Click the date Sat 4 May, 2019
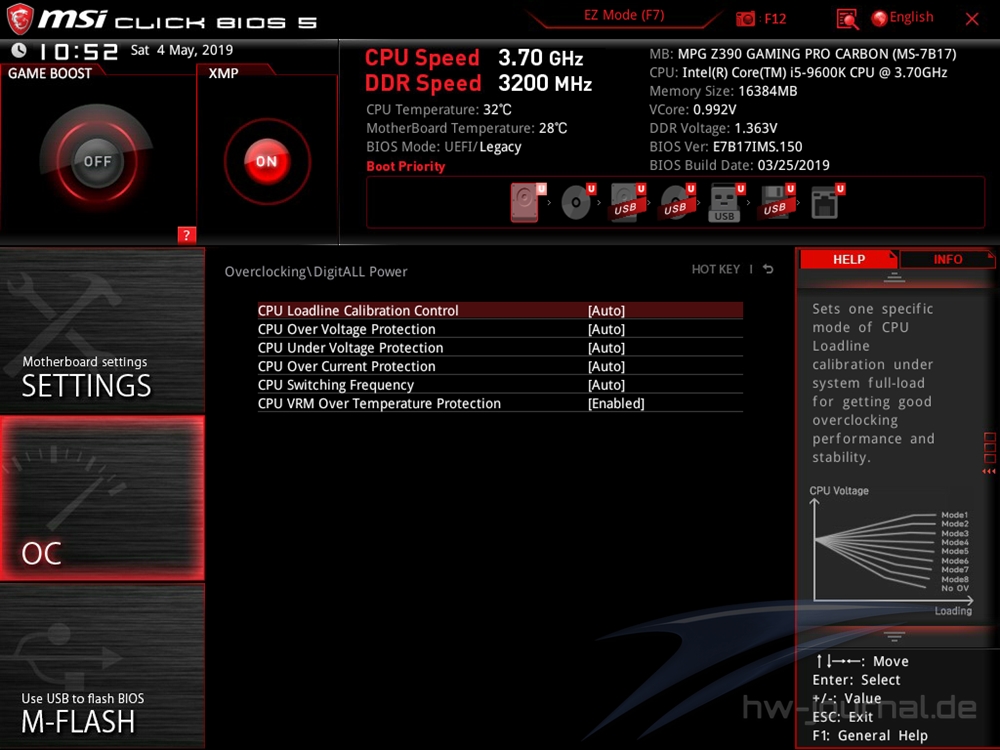This screenshot has height=750, width=1000. [x=182, y=50]
